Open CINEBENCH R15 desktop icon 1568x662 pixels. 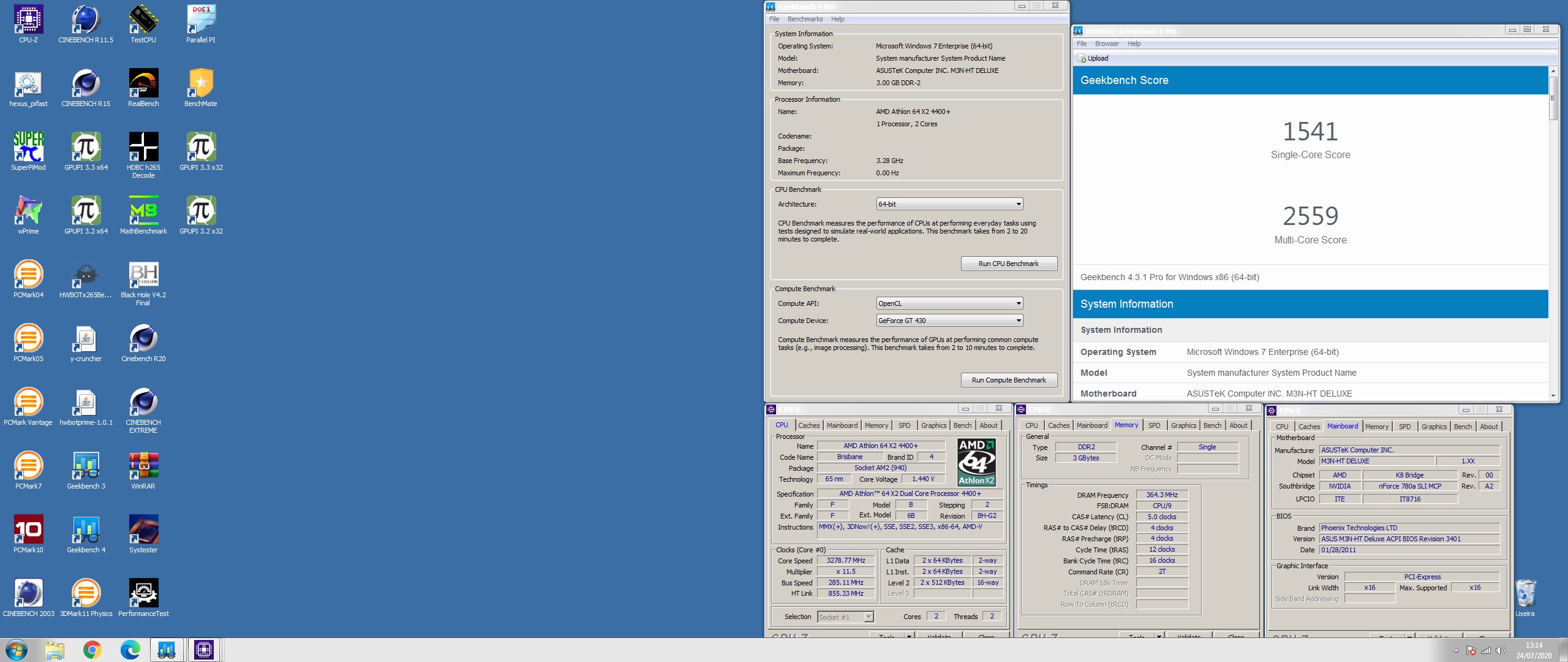coord(86,88)
